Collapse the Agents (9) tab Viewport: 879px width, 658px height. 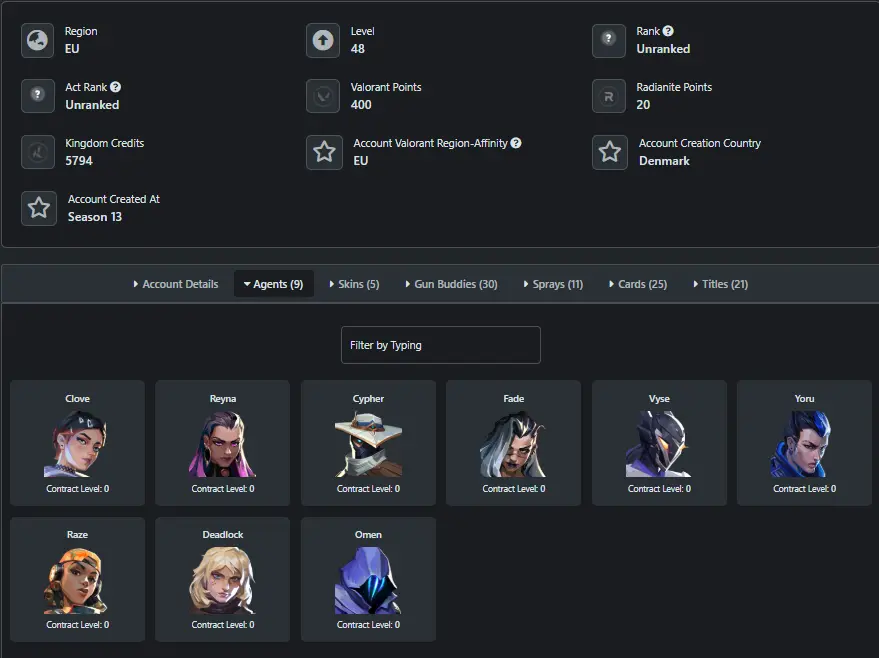(x=274, y=284)
